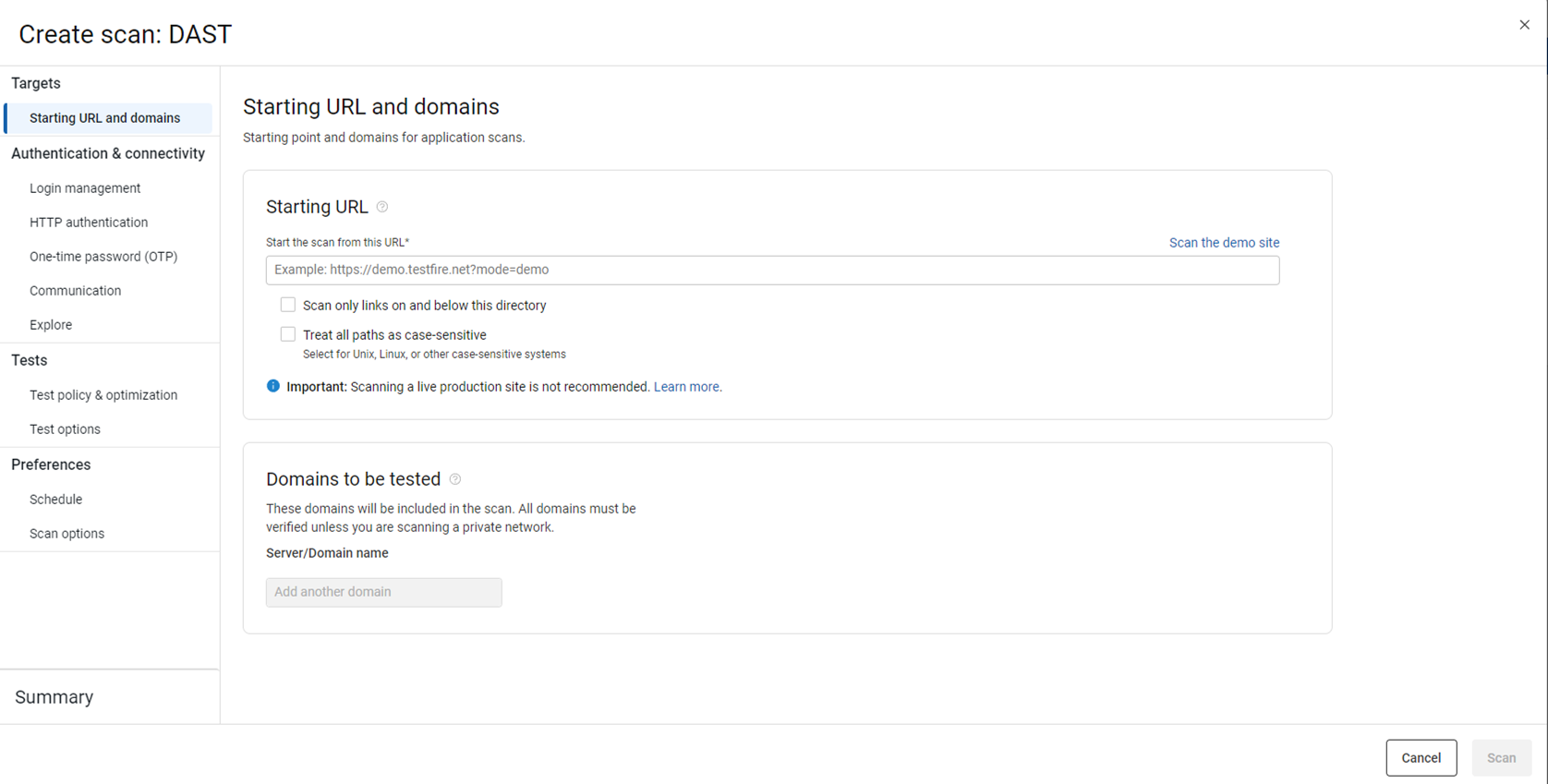Image resolution: width=1548 pixels, height=784 pixels.
Task: Select One-time password (OTP) in sidebar
Action: [x=103, y=257]
